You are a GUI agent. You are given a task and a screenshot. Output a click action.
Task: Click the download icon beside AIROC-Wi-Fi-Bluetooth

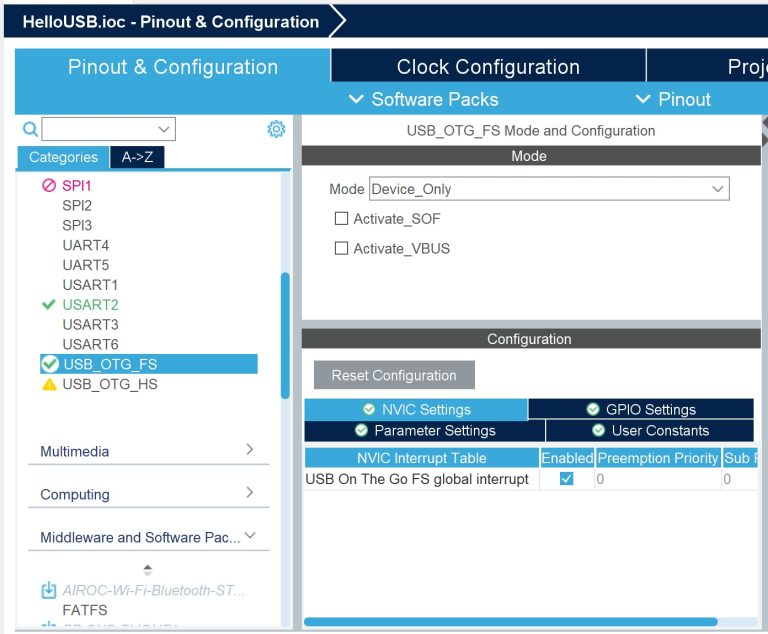point(48,590)
